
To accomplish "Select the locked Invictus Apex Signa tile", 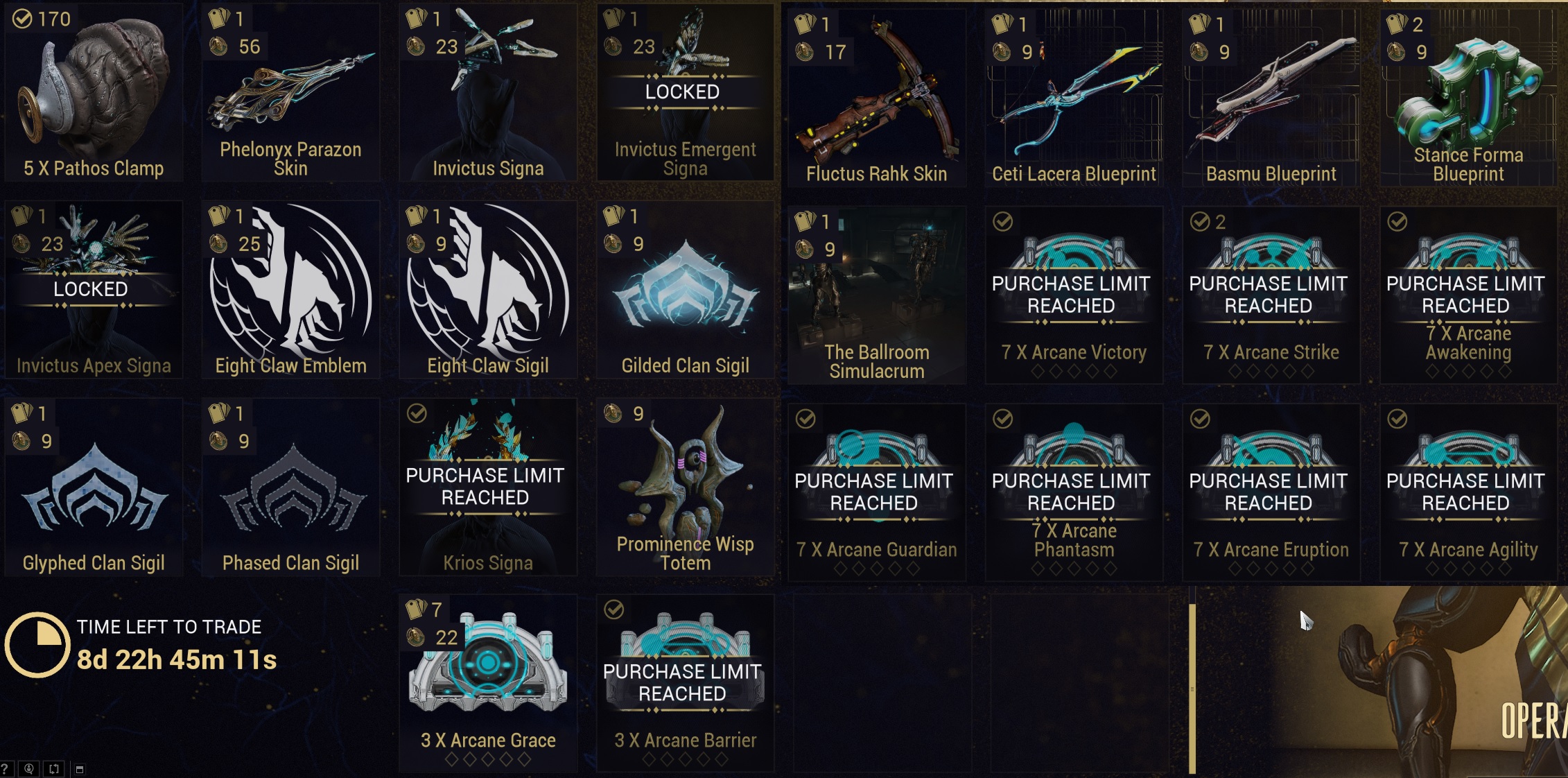I will (94, 290).
